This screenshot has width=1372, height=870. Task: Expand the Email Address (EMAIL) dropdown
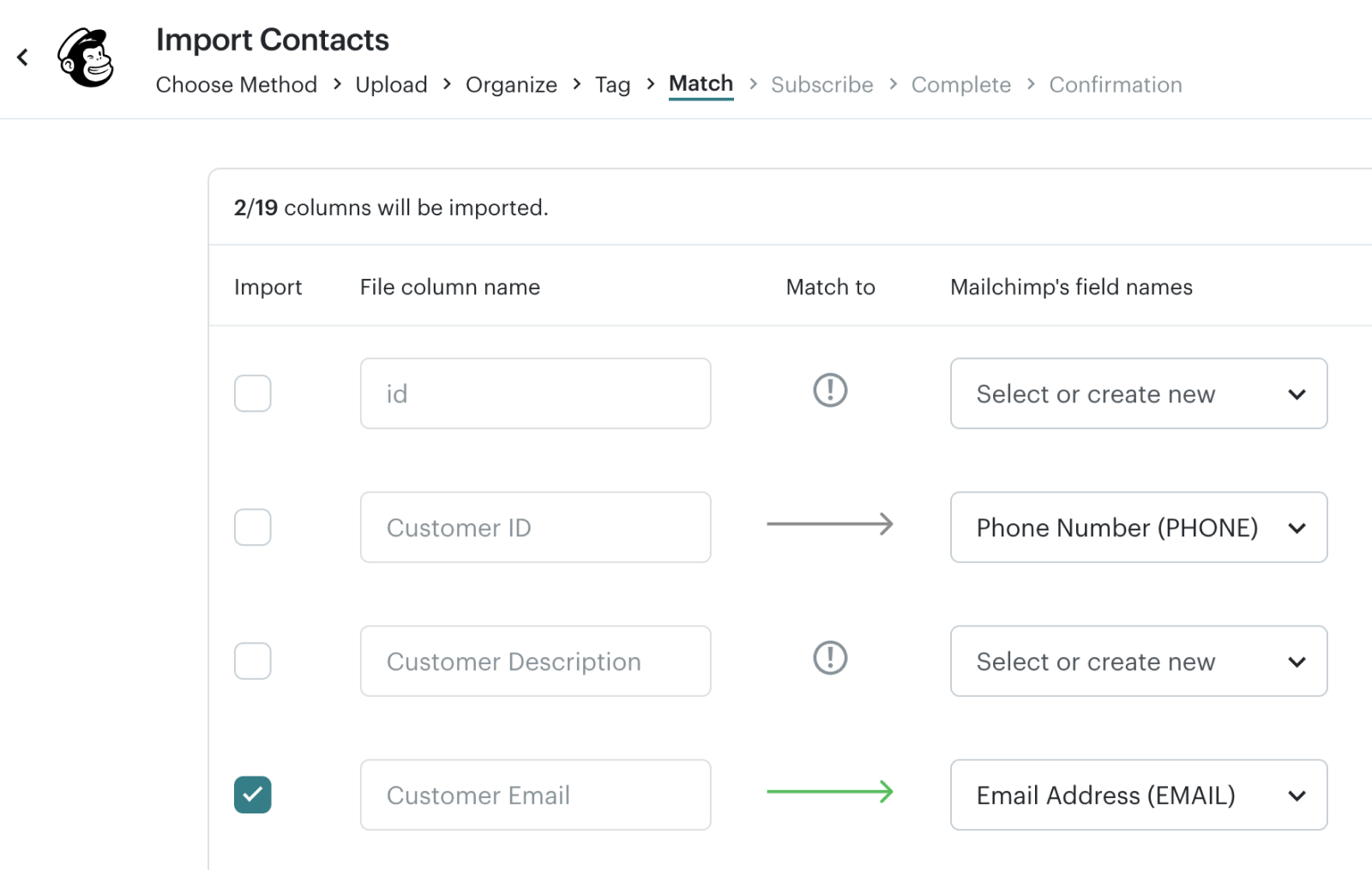tap(1138, 795)
